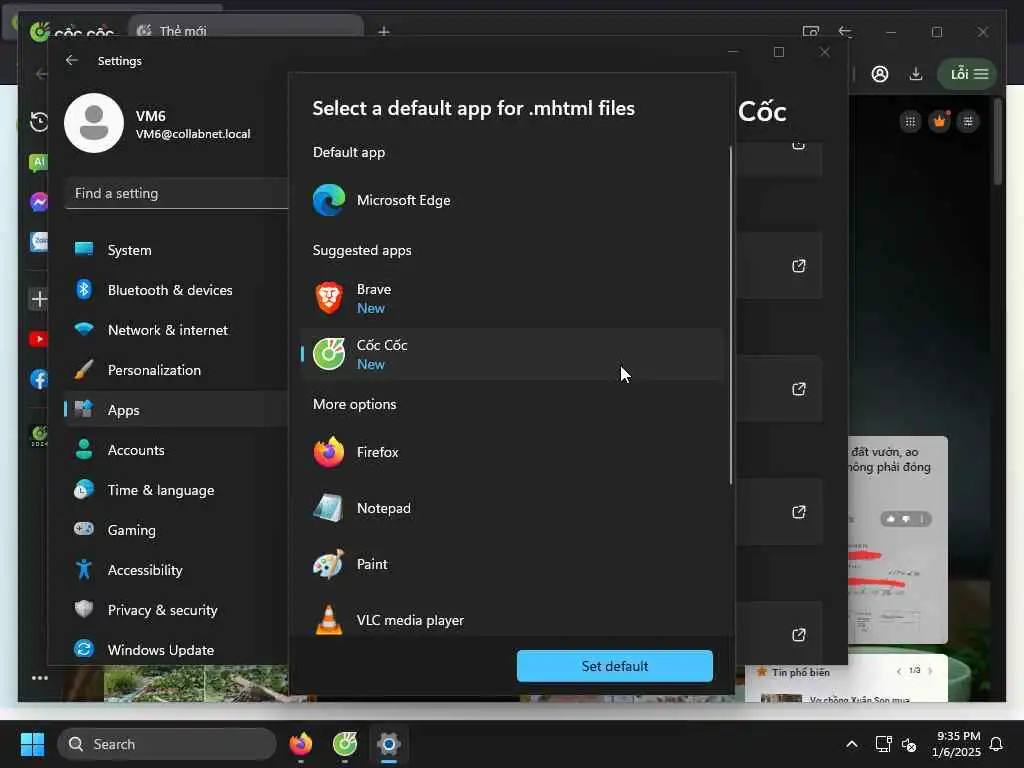Open Cốc Cốc downloads icon
This screenshot has height=768, width=1024.
pyautogui.click(x=916, y=74)
